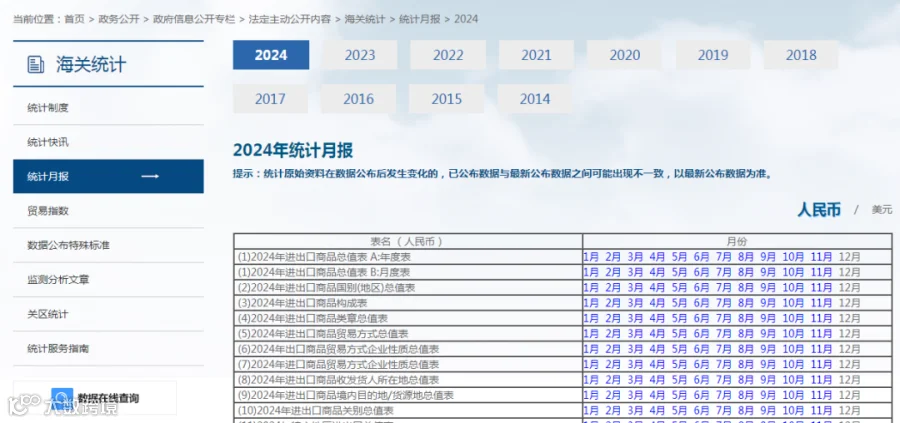This screenshot has height=423, width=900.
Task: Switch to the 2019 year tab
Action: tap(712, 55)
